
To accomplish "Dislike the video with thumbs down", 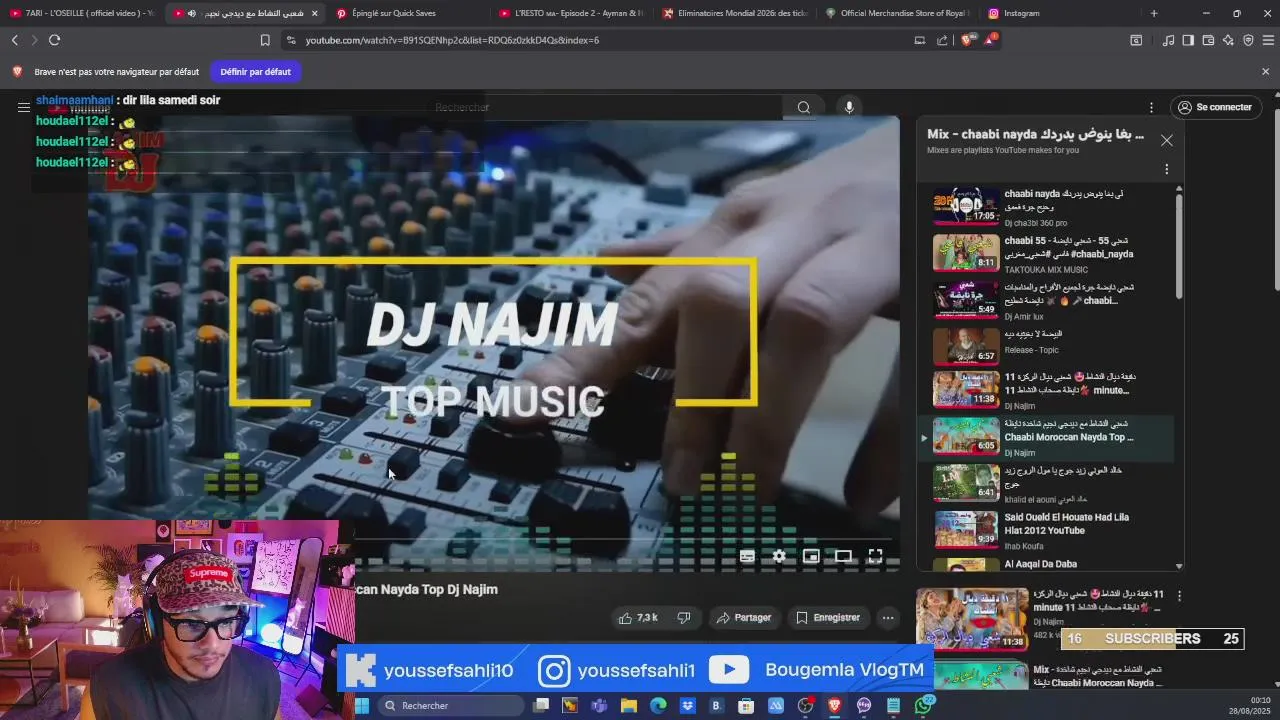I will (684, 618).
